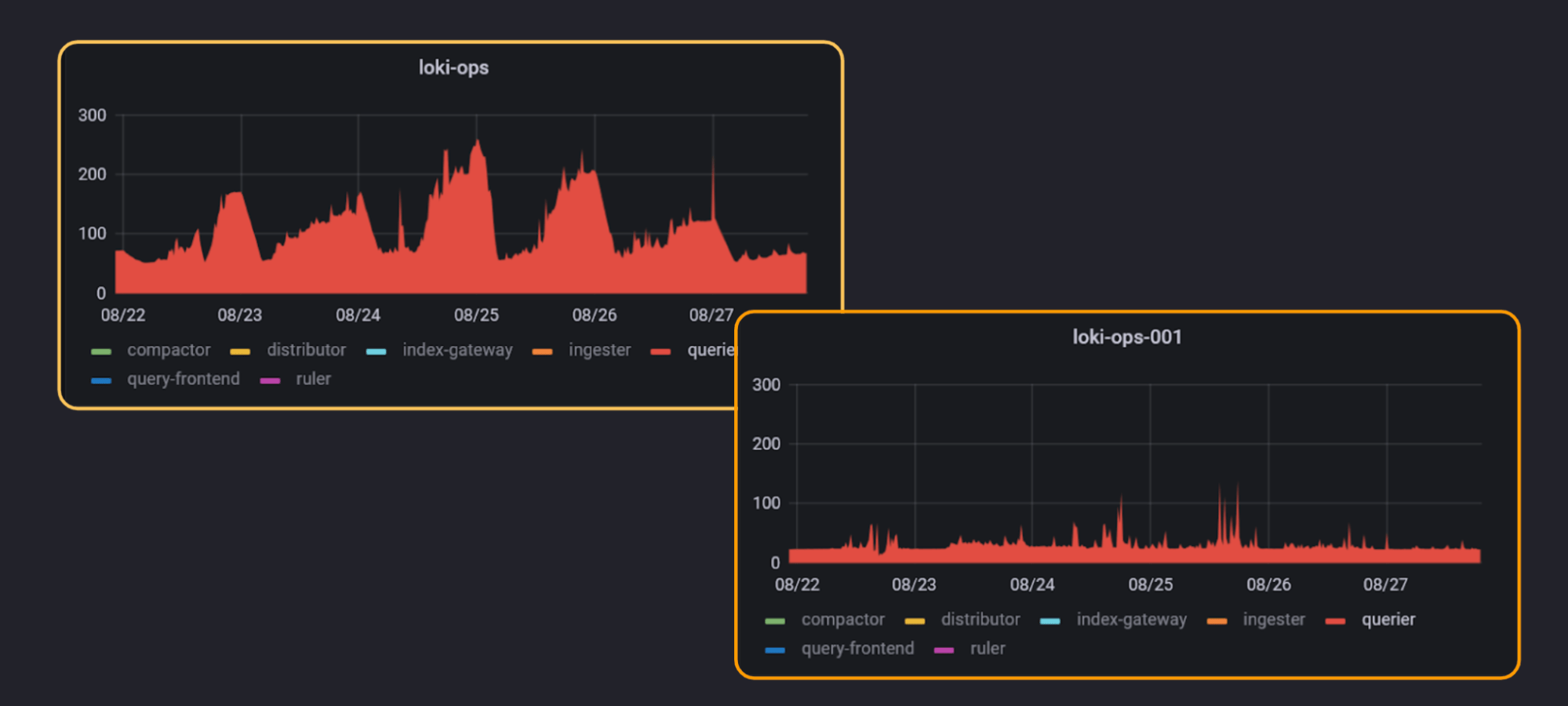Click the query-frontend legend entry in loki-ops

click(184, 379)
